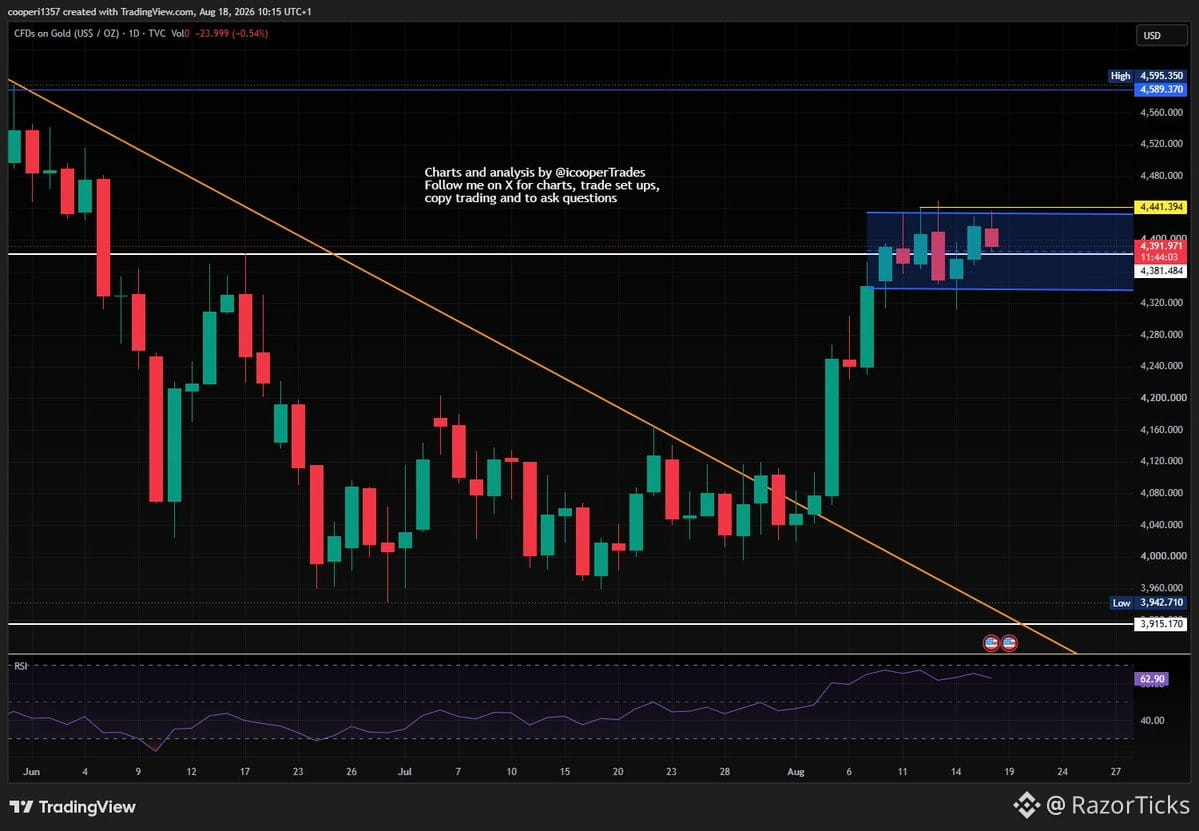1199x831 pixels.
Task: Click the Jun date axis label
Action: (x=31, y=771)
